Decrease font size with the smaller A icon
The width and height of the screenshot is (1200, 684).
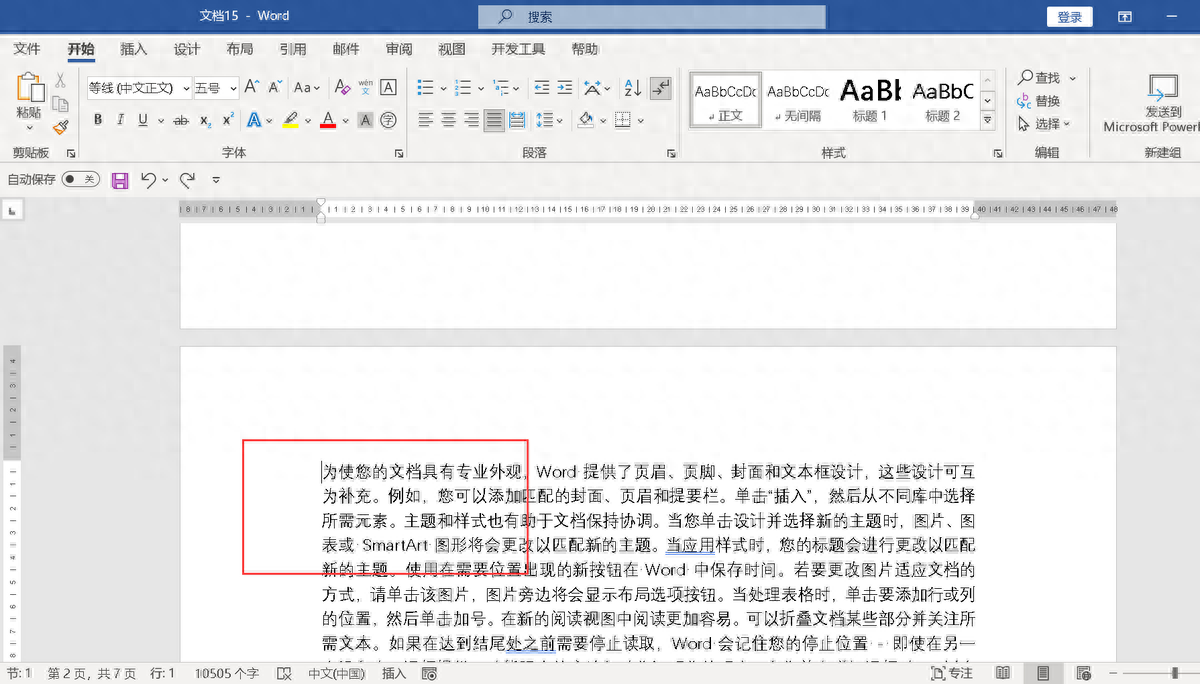[276, 88]
